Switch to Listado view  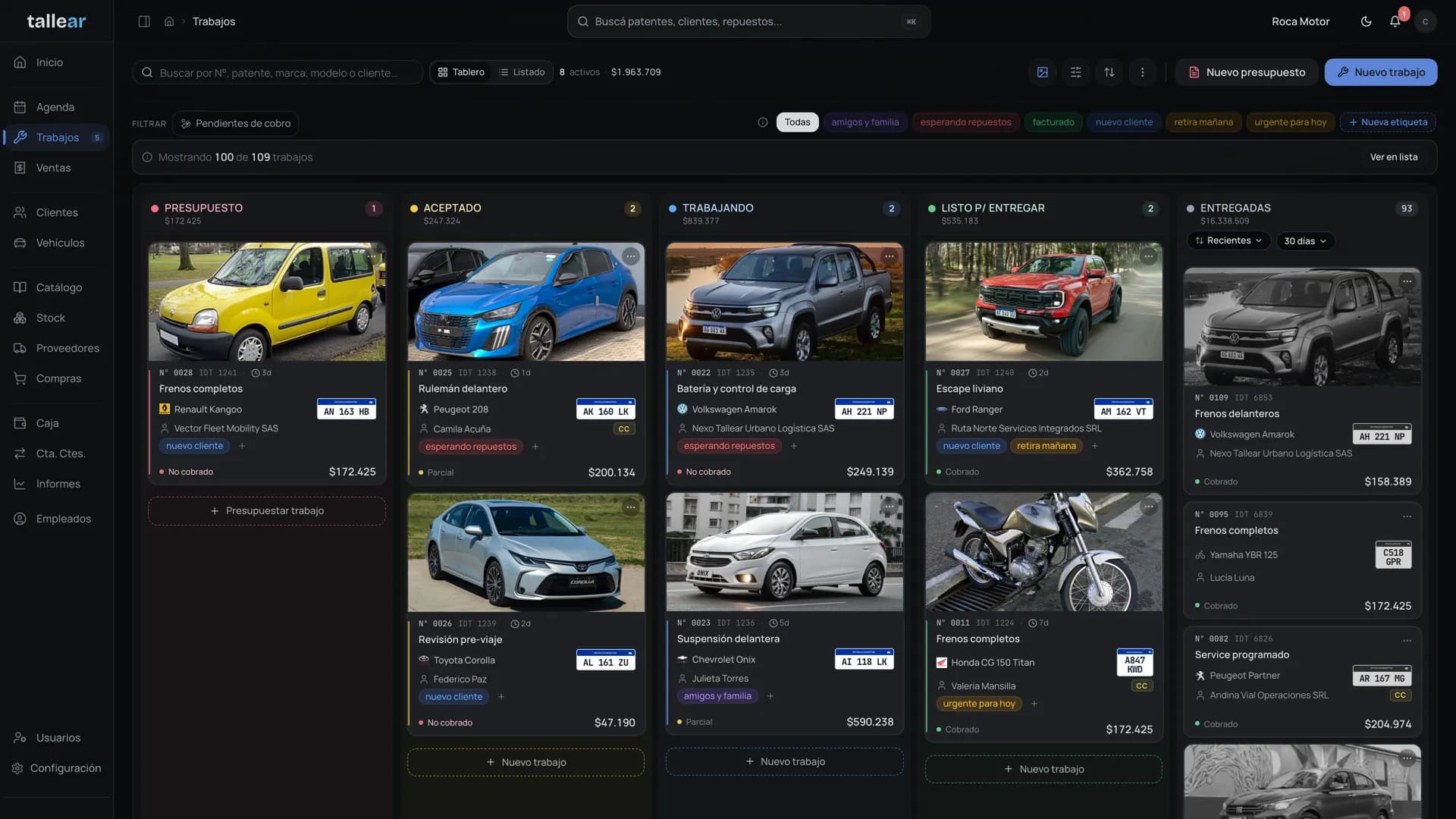click(x=522, y=72)
